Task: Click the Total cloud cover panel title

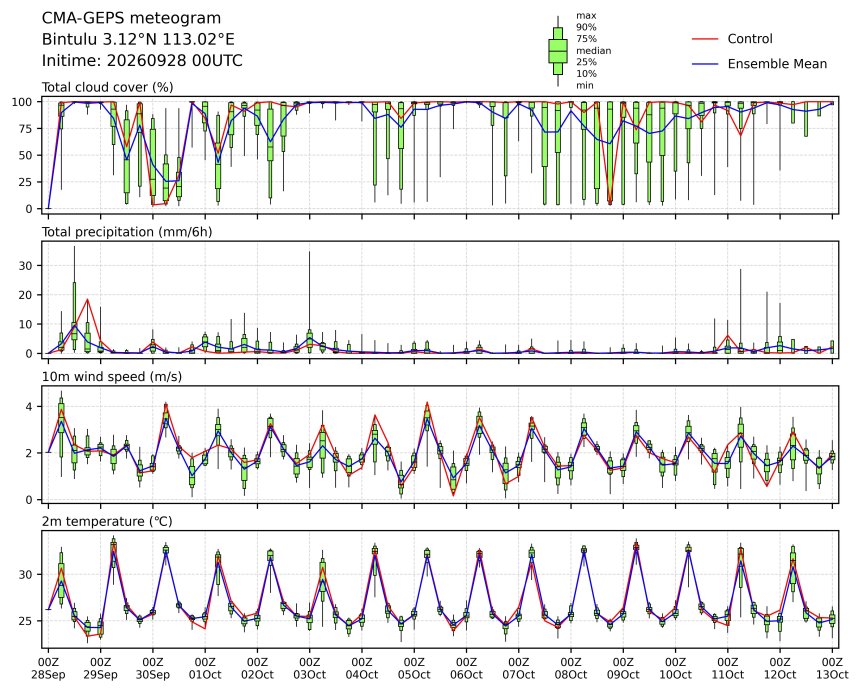Action: coord(108,87)
